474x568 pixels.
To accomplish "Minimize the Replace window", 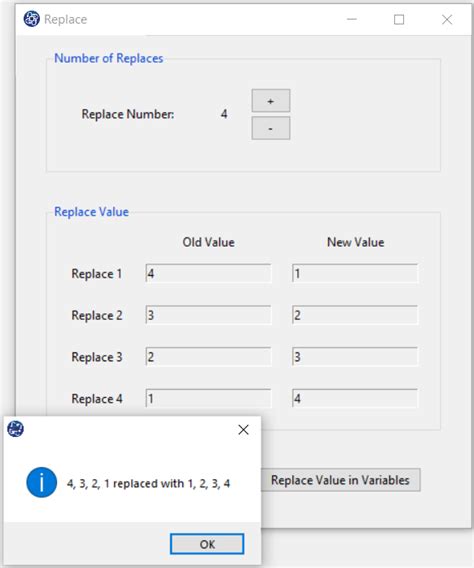I will 352,20.
